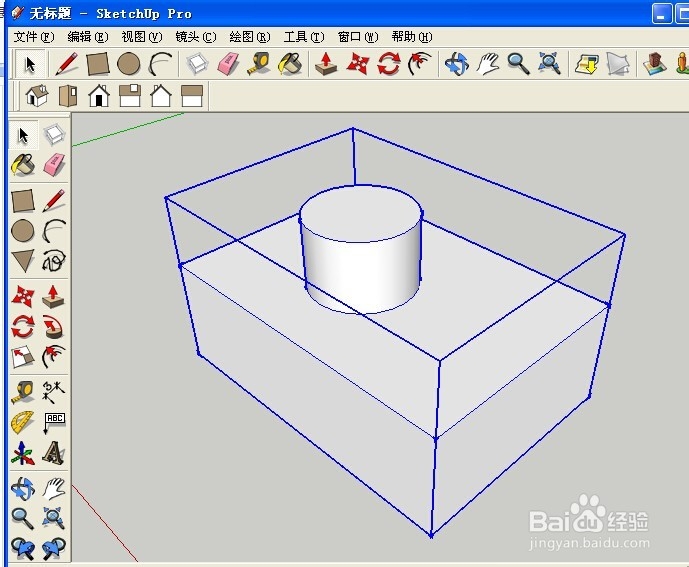
Task: Click Make Component in left toolbar
Action: click(x=54, y=135)
